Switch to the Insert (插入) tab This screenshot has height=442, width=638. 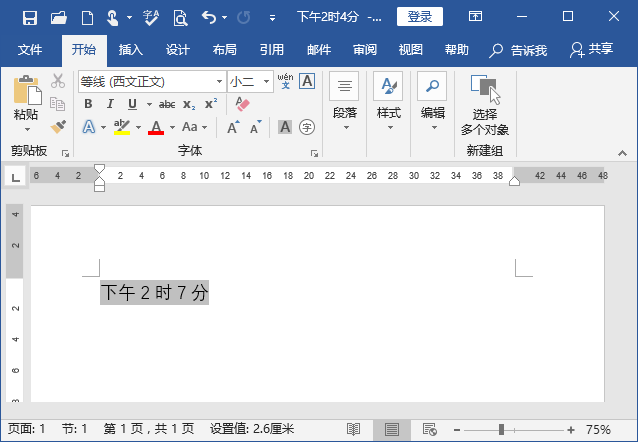point(131,50)
